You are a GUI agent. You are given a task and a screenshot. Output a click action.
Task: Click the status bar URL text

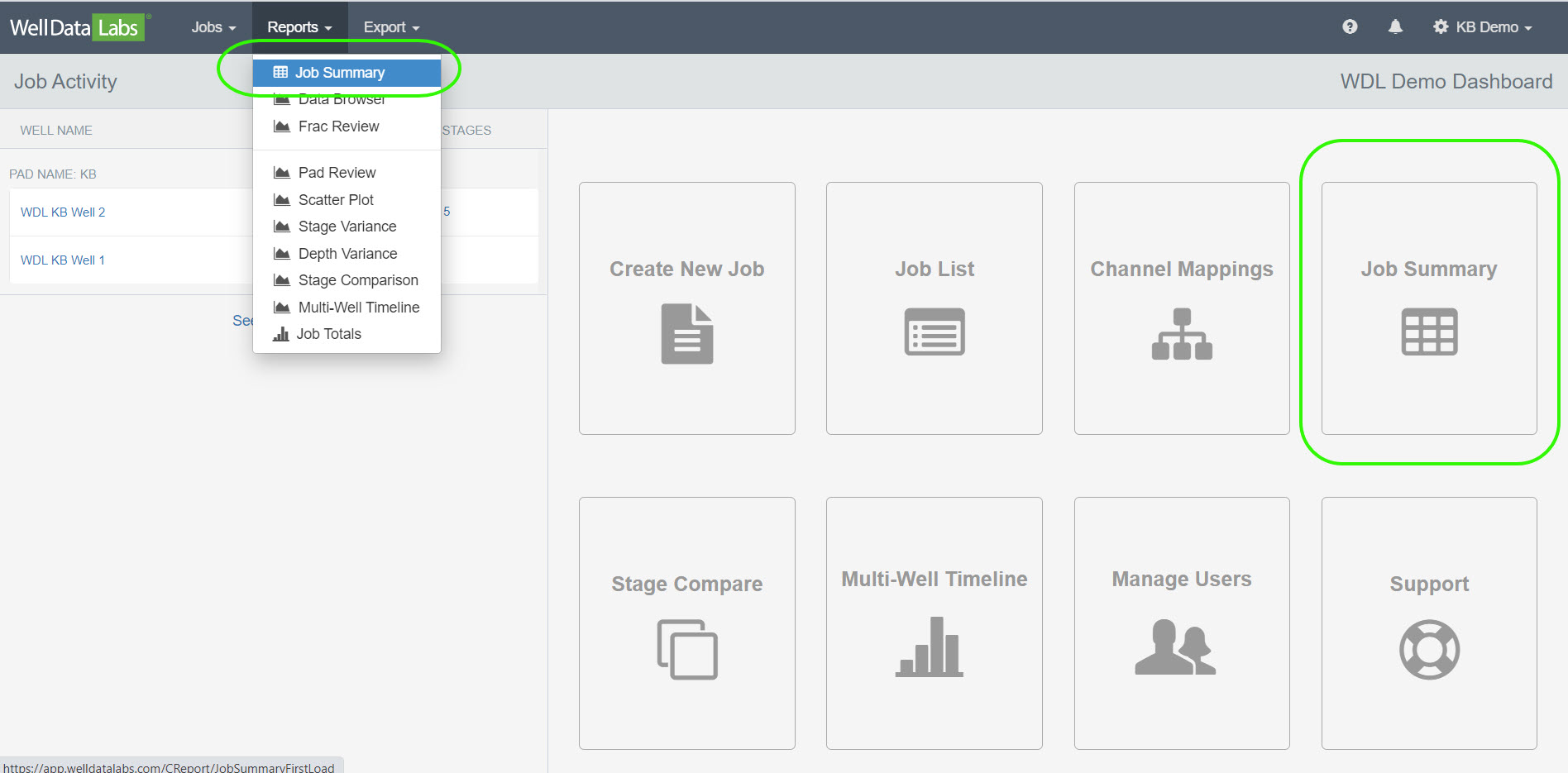(169, 767)
